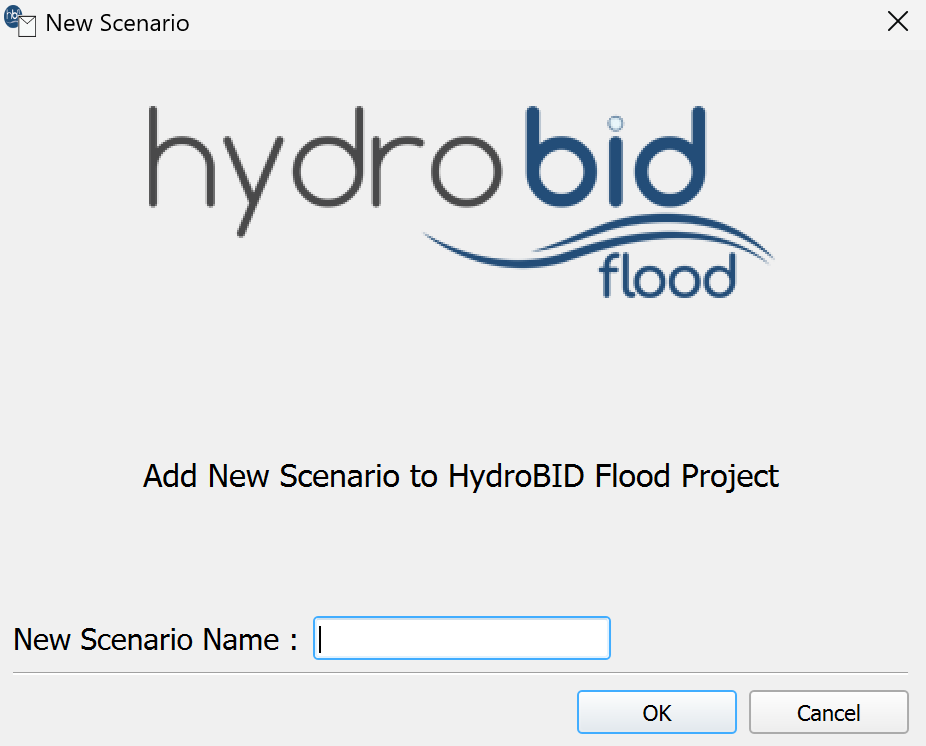Focus the New Scenario Name text field

coord(461,639)
